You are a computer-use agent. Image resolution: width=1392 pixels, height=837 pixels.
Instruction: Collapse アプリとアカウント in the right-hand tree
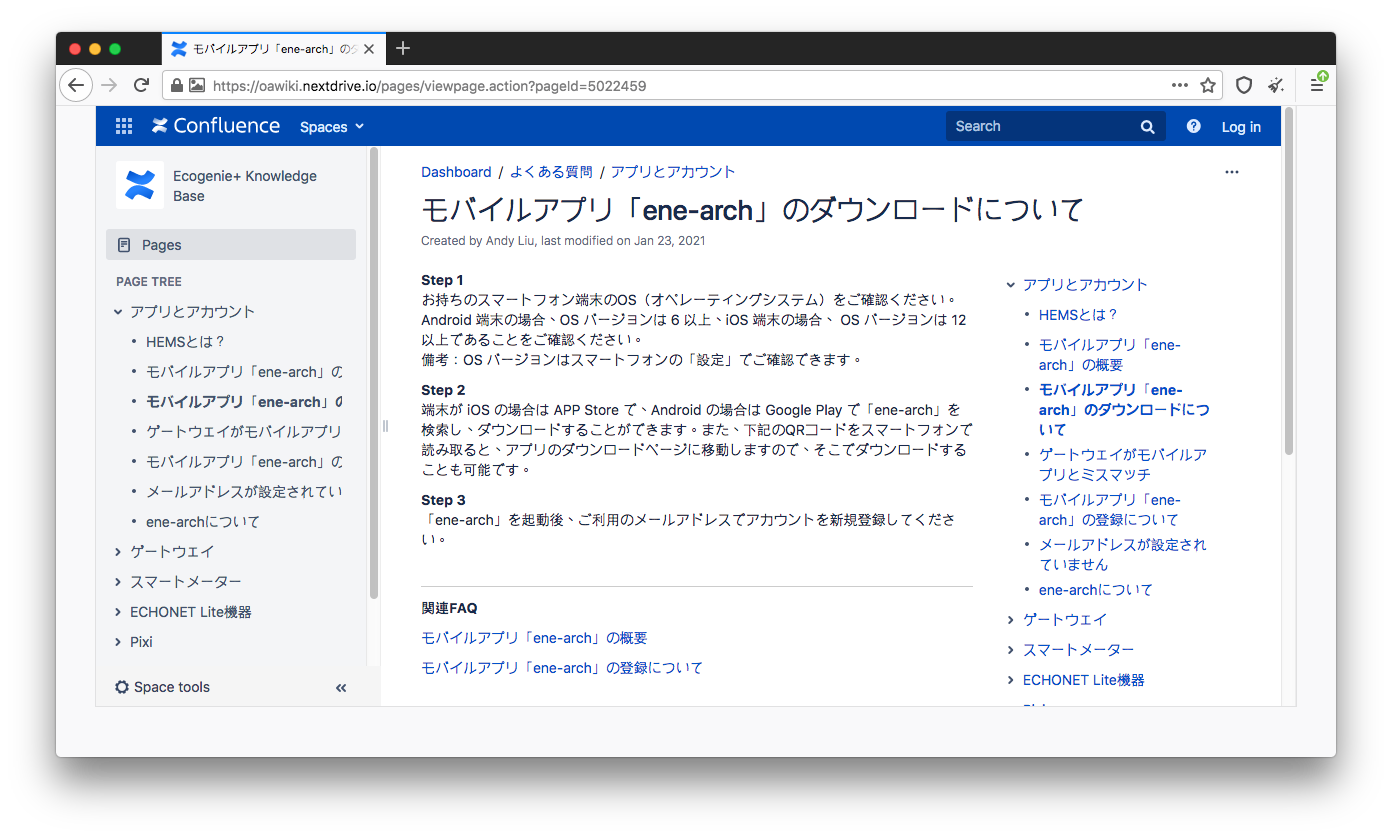1010,285
